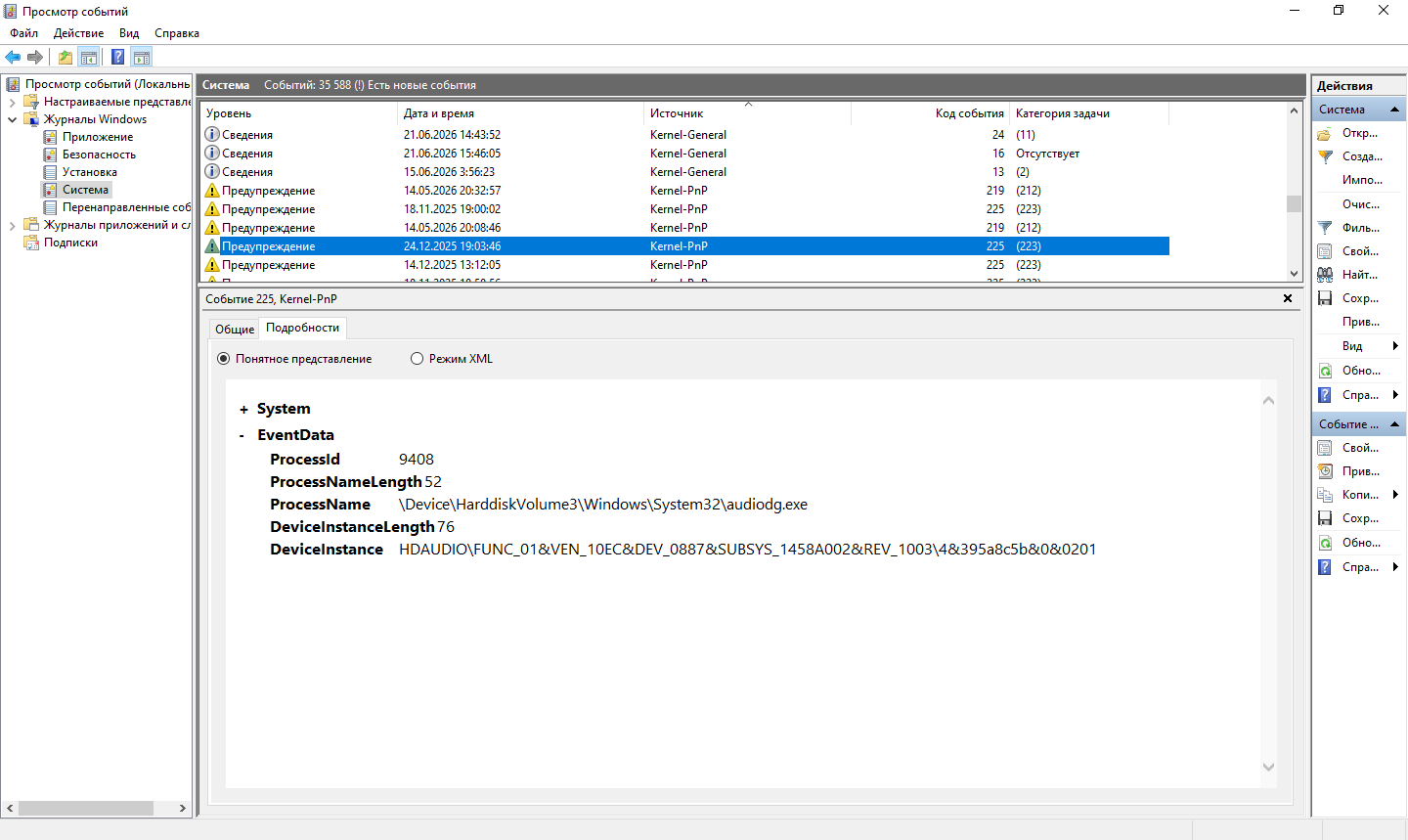The height and width of the screenshot is (840, 1408).
Task: Select Предупреждение row dated 18.11.2025 19:00:02
Action: pos(684,209)
